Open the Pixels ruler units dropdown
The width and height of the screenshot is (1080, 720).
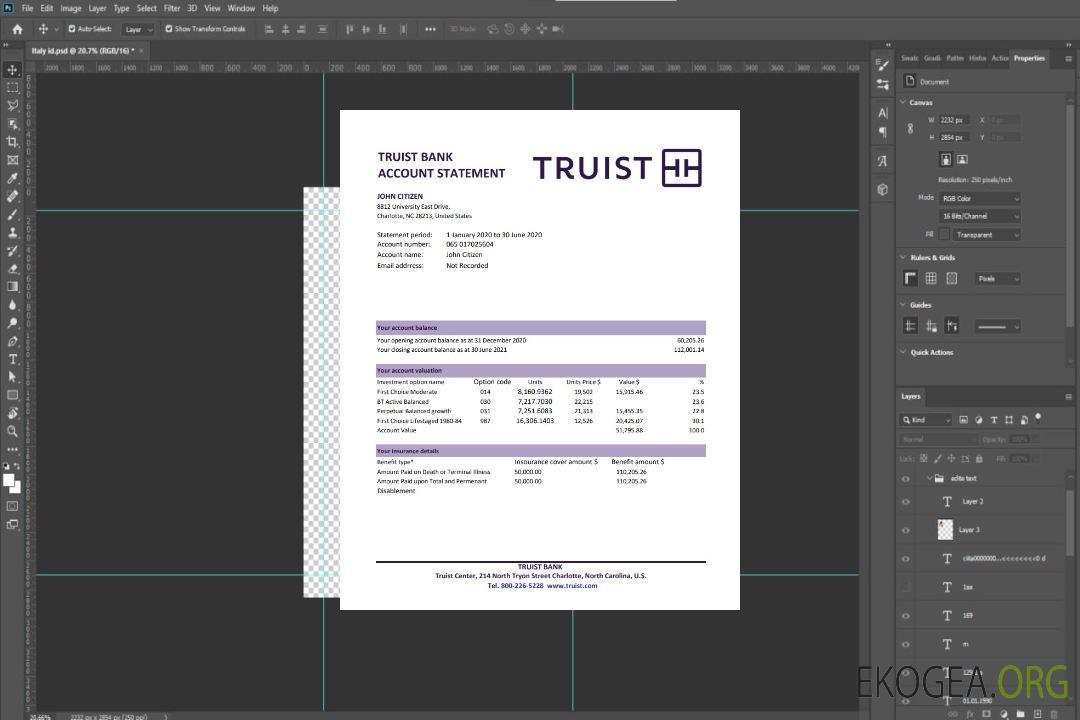997,279
